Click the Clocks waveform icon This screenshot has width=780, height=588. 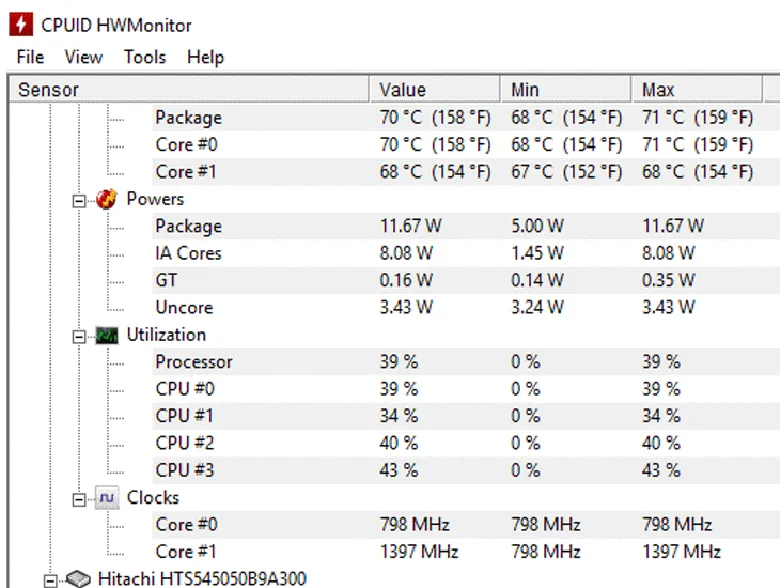point(106,498)
